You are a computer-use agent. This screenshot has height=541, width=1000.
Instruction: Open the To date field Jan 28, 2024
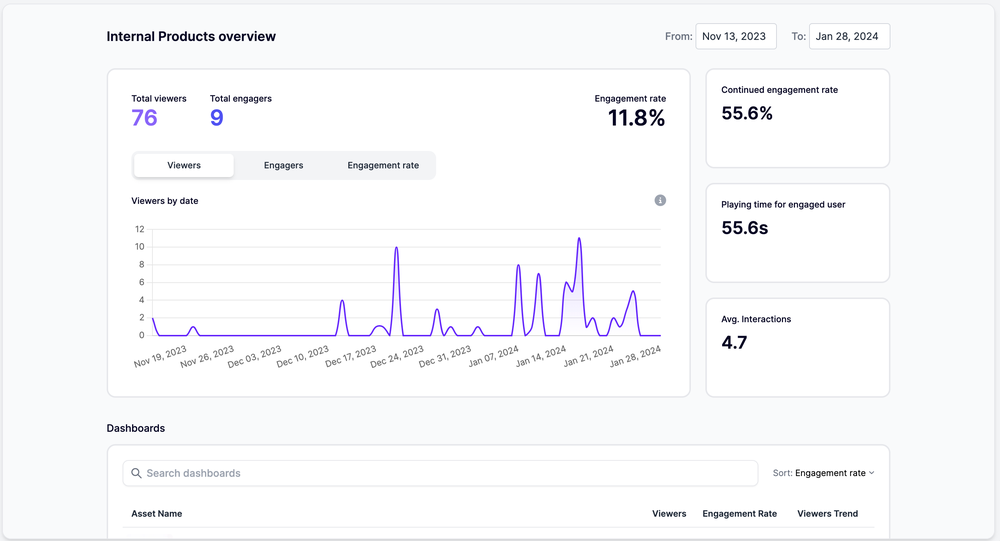pos(849,36)
